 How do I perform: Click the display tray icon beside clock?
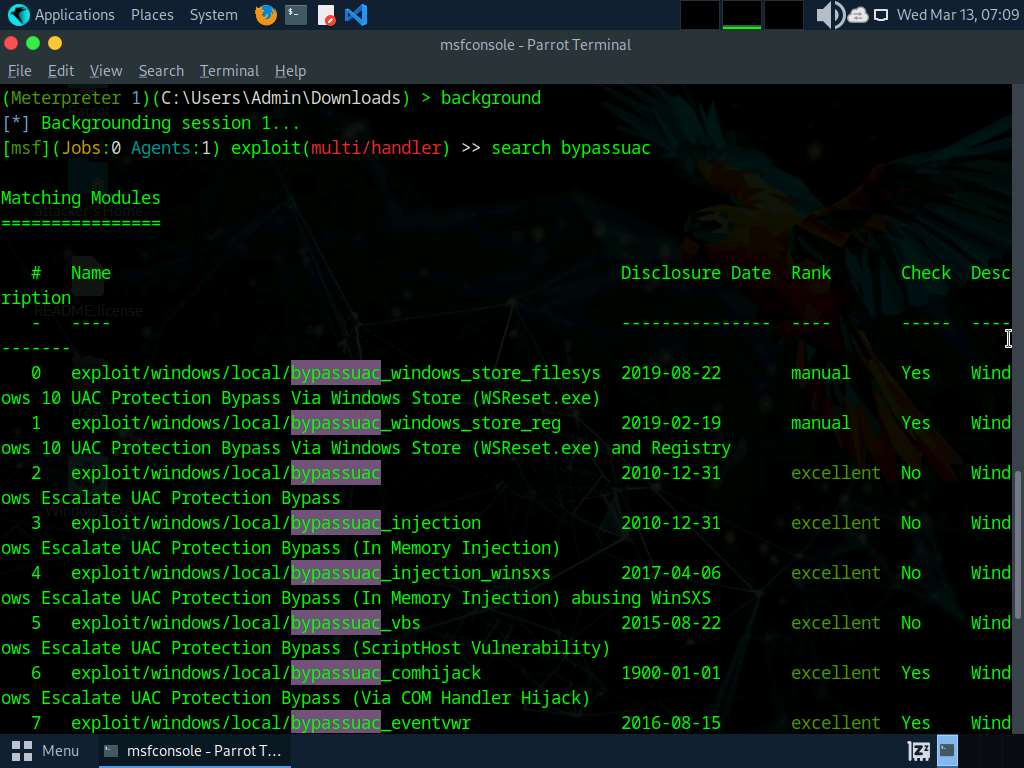[881, 15]
